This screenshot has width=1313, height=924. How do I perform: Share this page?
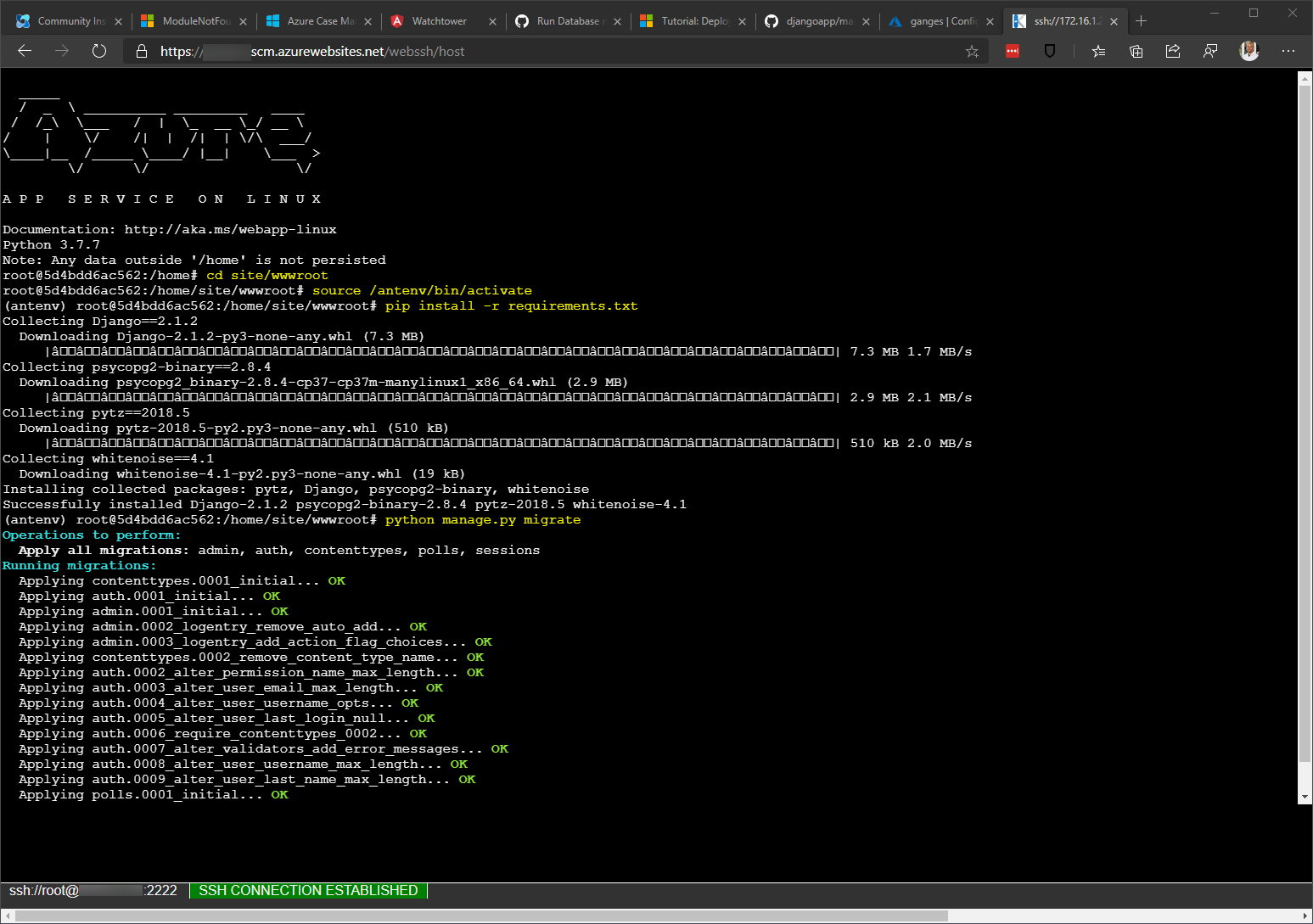coord(1173,51)
